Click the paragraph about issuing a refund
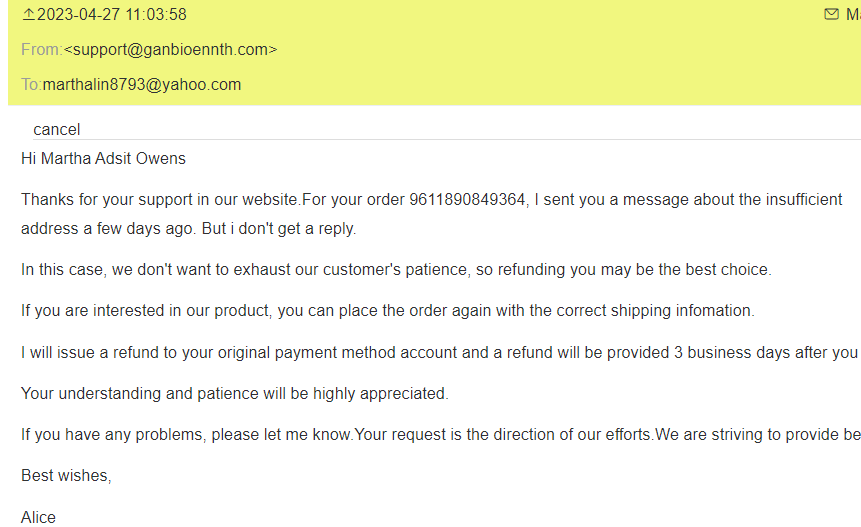Viewport: 861px width, 527px height. tap(440, 352)
